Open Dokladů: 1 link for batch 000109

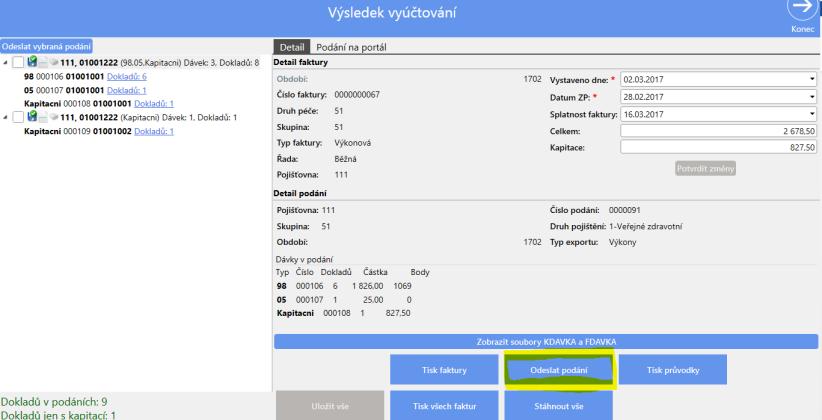(154, 131)
